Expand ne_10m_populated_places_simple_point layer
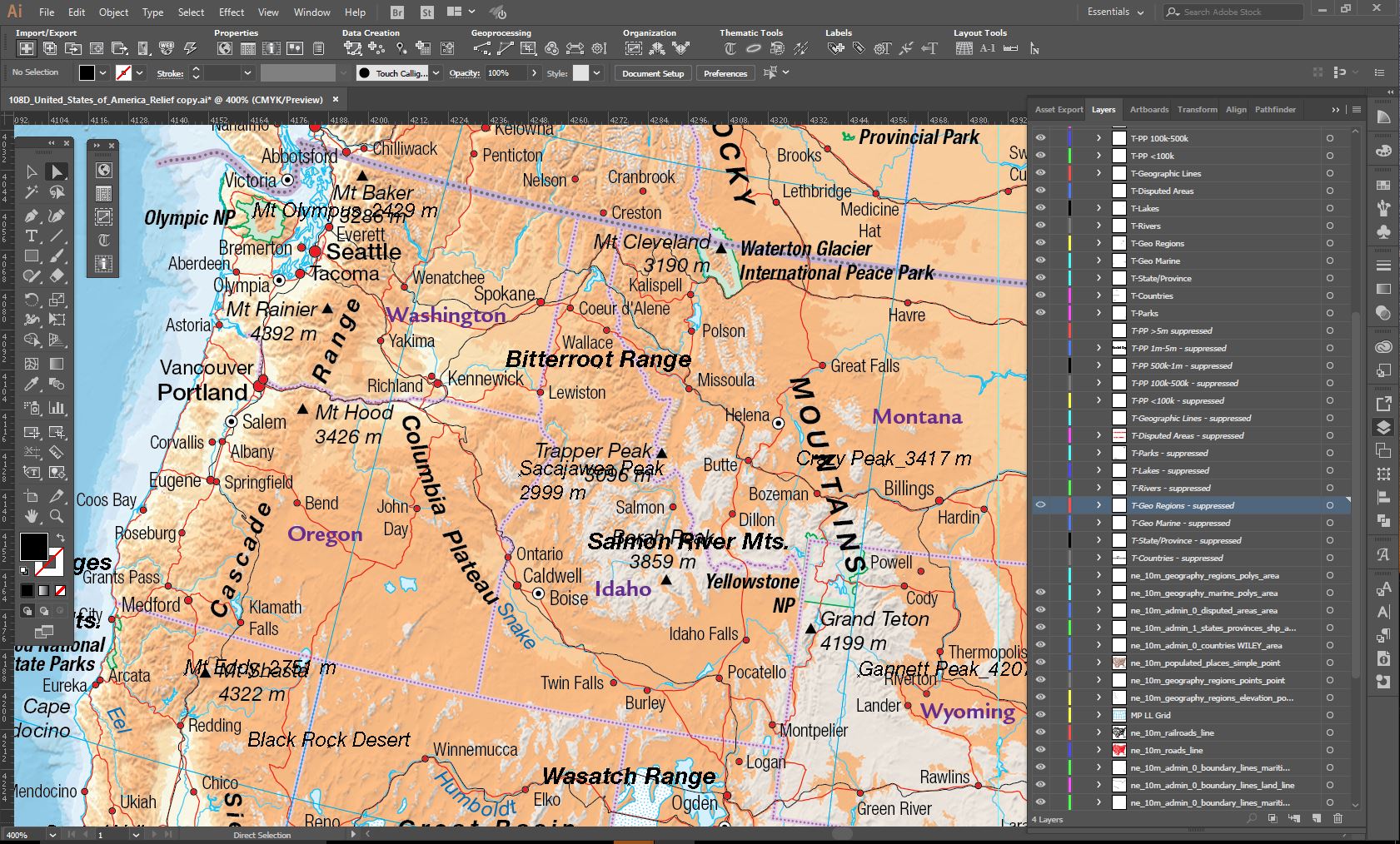Image resolution: width=1400 pixels, height=844 pixels. pos(1099,663)
